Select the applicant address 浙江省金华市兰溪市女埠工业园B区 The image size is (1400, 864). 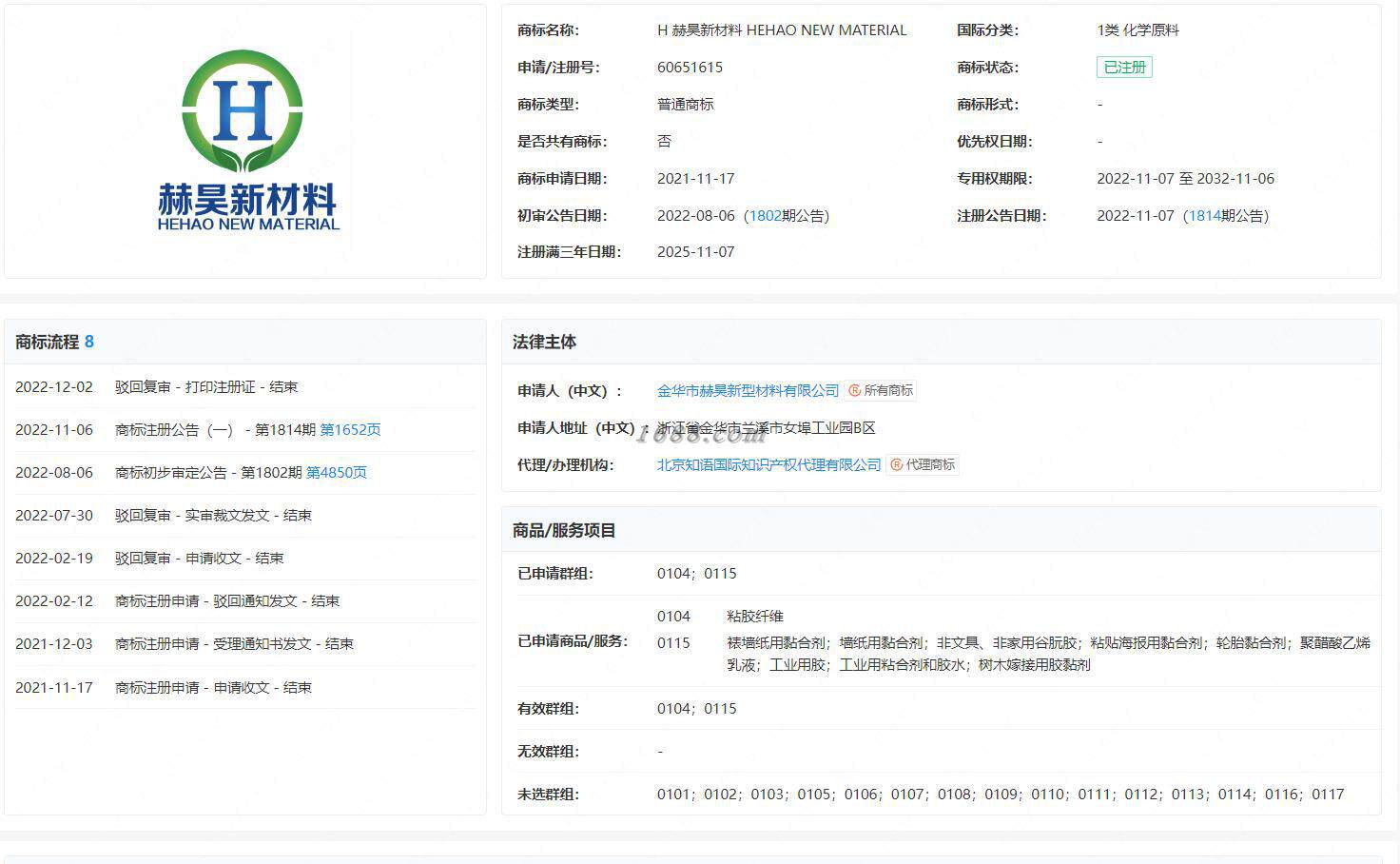[766, 428]
